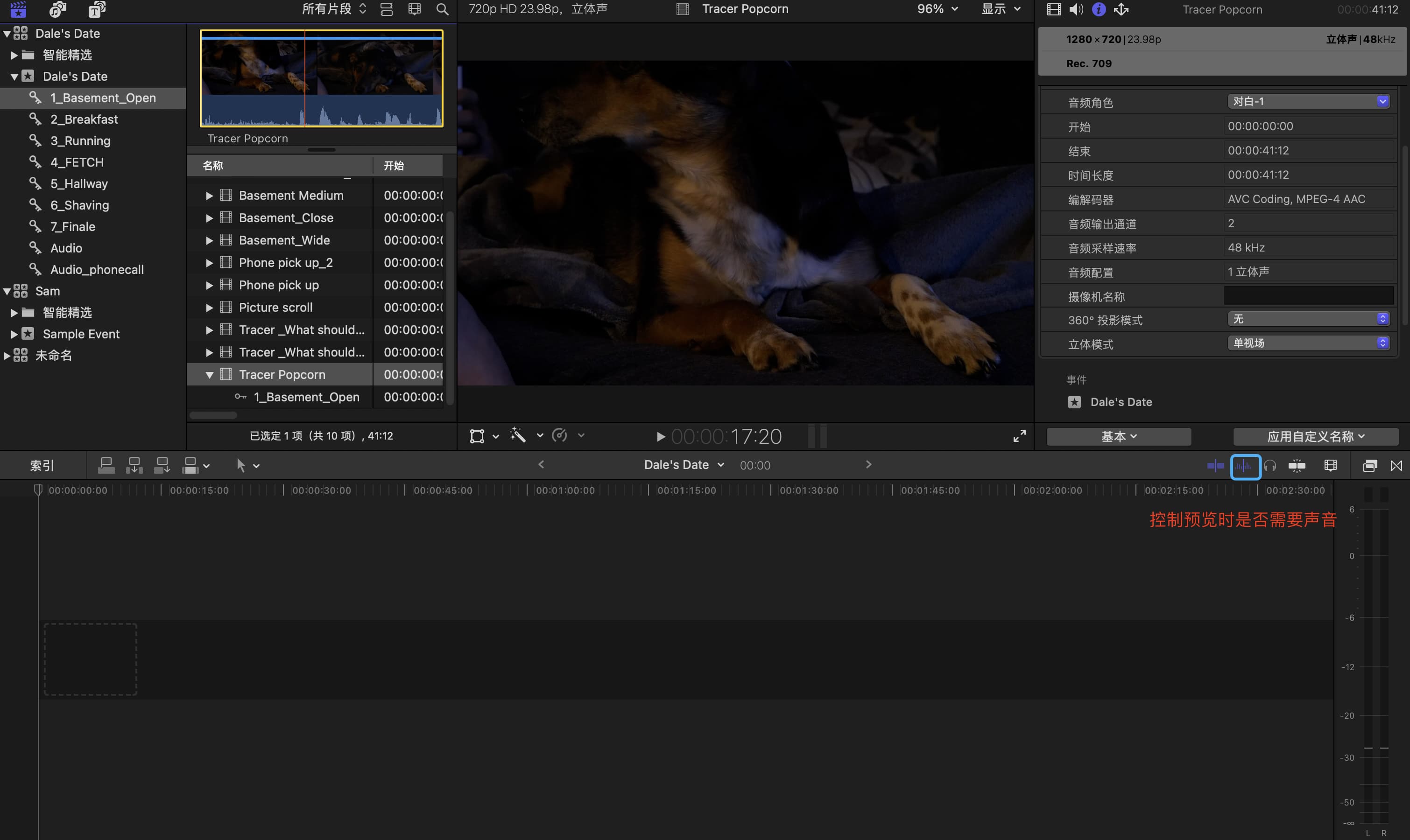Click the browser list vertical scrollbar
Image resolution: width=1410 pixels, height=840 pixels.
(450, 308)
